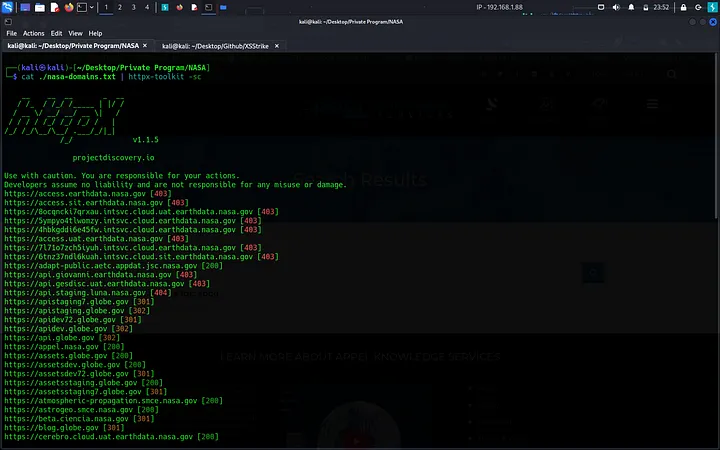Click the https://apistaging7.globe.gov line
720x450 pixels.
coord(79,302)
